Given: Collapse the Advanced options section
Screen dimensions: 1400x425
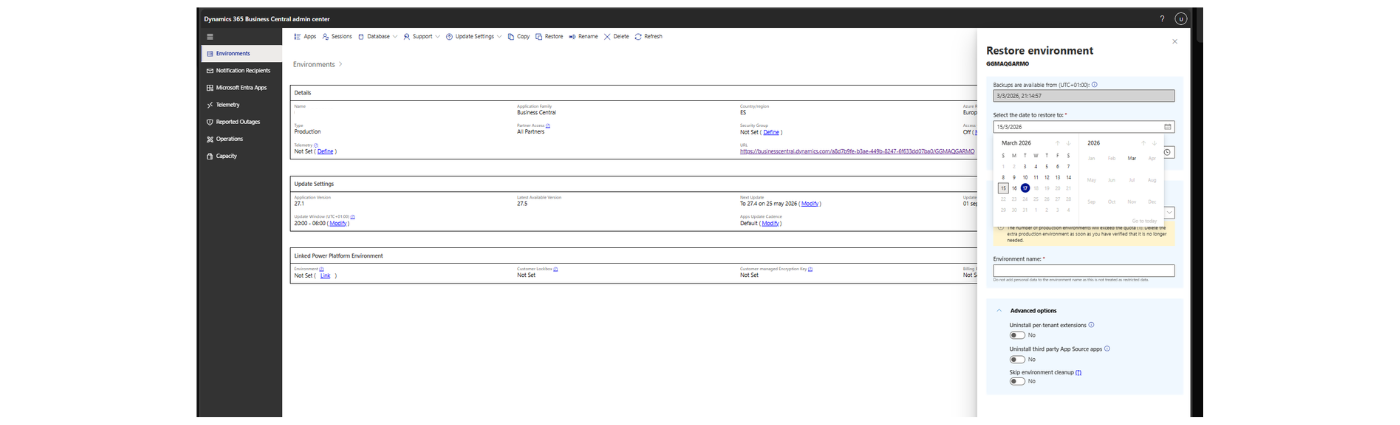Looking at the screenshot, I should tap(999, 311).
